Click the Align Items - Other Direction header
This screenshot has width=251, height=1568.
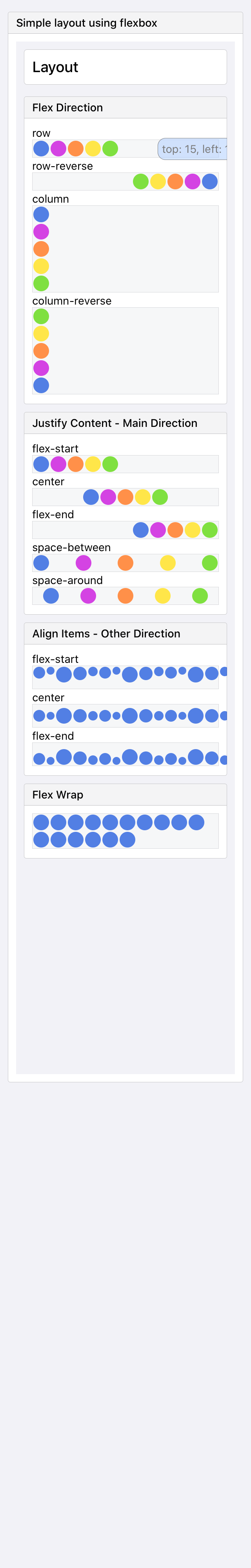click(x=125, y=633)
